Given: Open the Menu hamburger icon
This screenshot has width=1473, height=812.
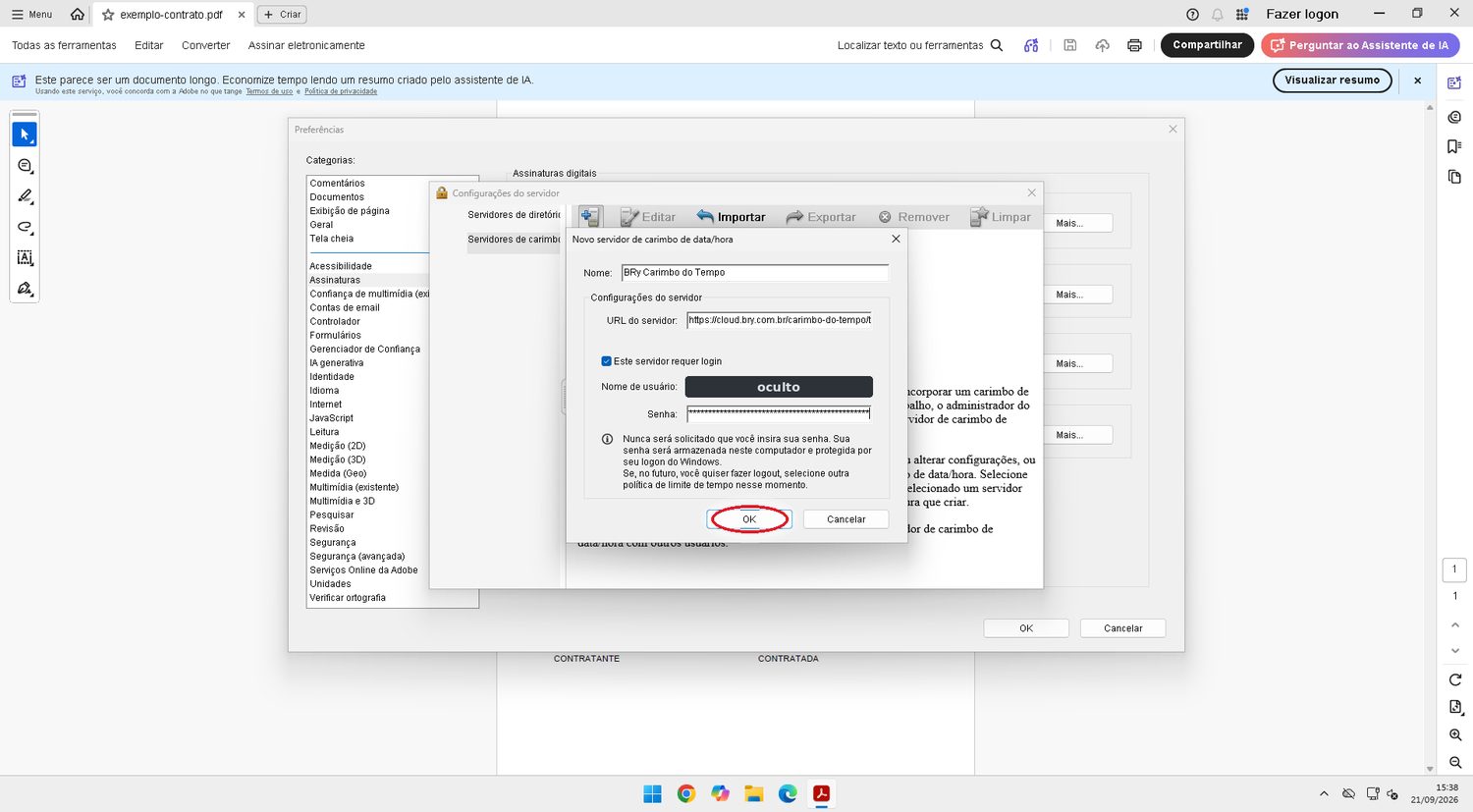Looking at the screenshot, I should [x=17, y=15].
